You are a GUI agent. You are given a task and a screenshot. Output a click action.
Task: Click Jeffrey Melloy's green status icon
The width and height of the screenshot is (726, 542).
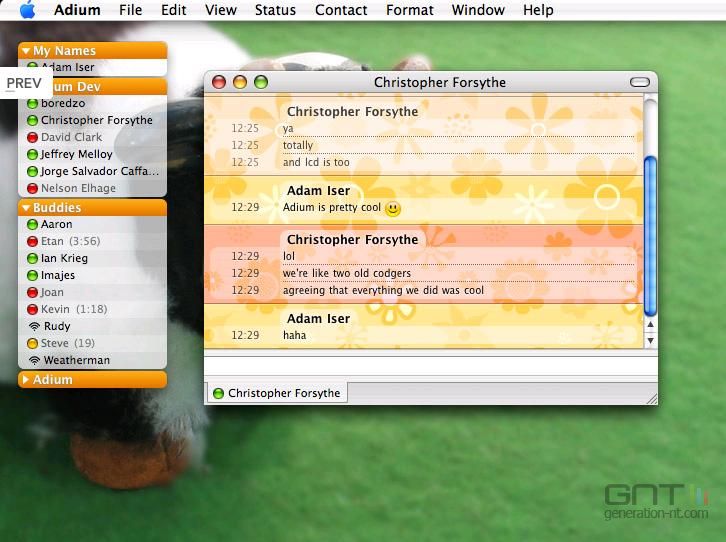click(32, 154)
